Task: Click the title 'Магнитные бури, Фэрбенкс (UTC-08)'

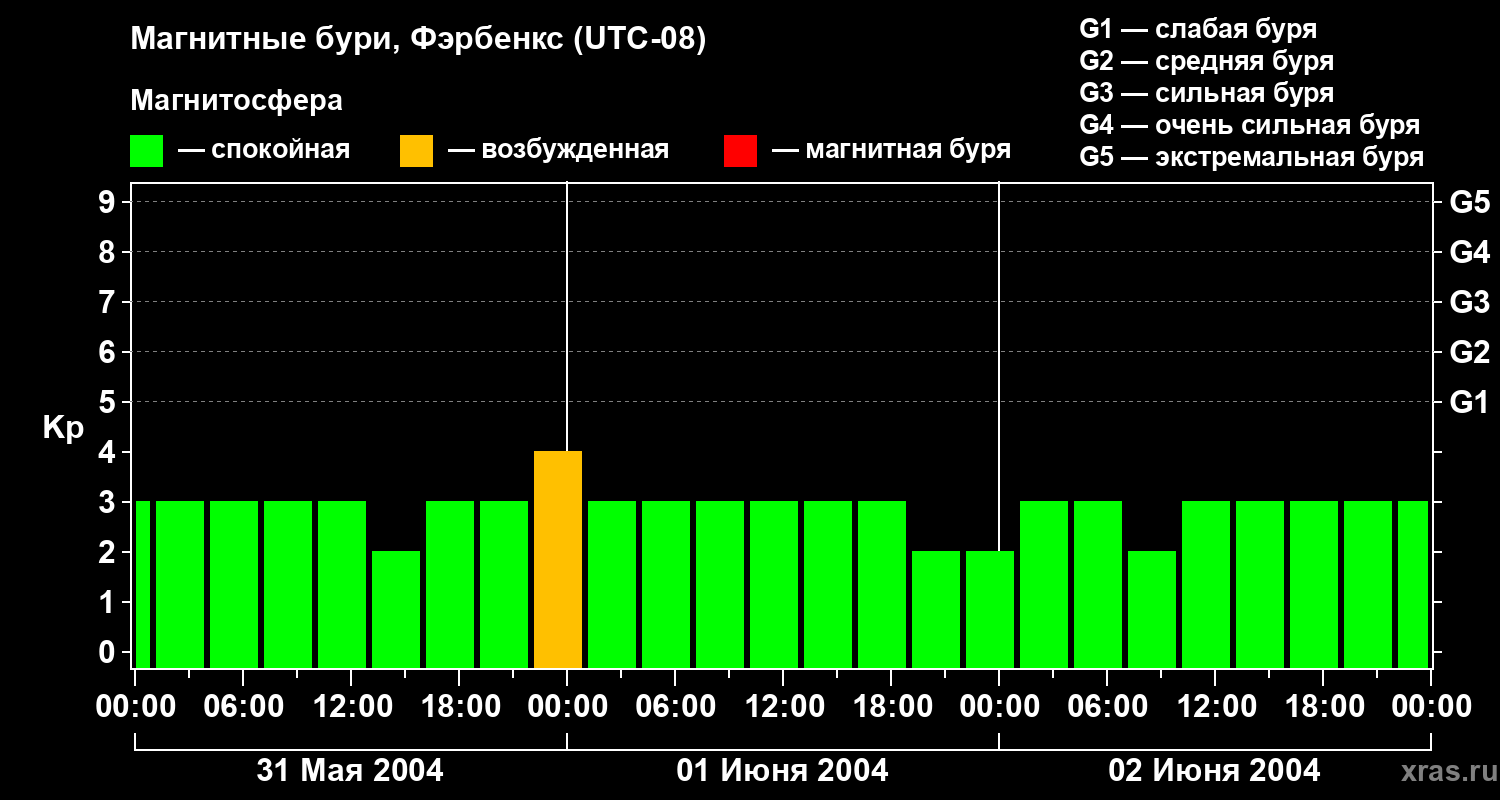Action: (418, 40)
